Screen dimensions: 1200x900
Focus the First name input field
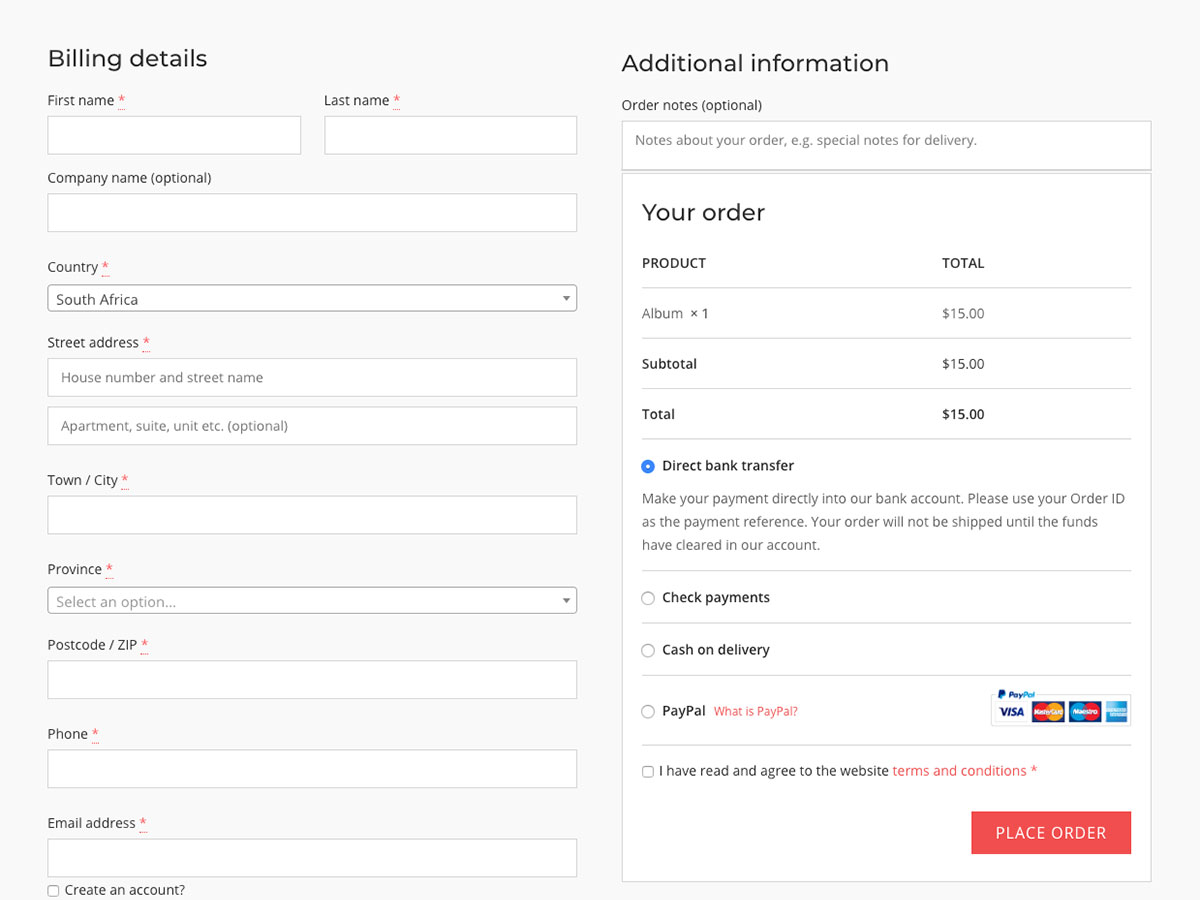pyautogui.click(x=174, y=135)
